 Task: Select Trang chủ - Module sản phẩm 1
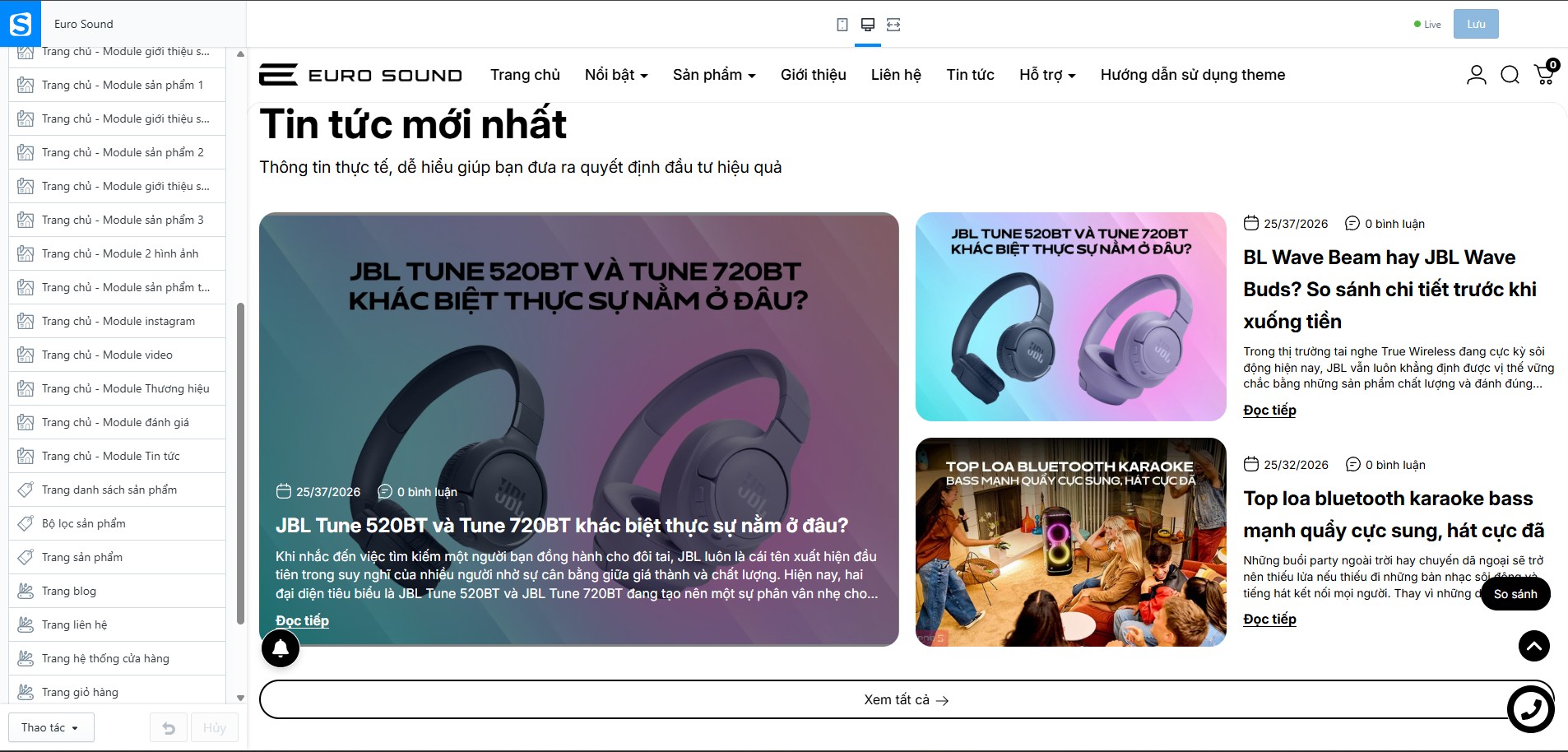pos(117,85)
